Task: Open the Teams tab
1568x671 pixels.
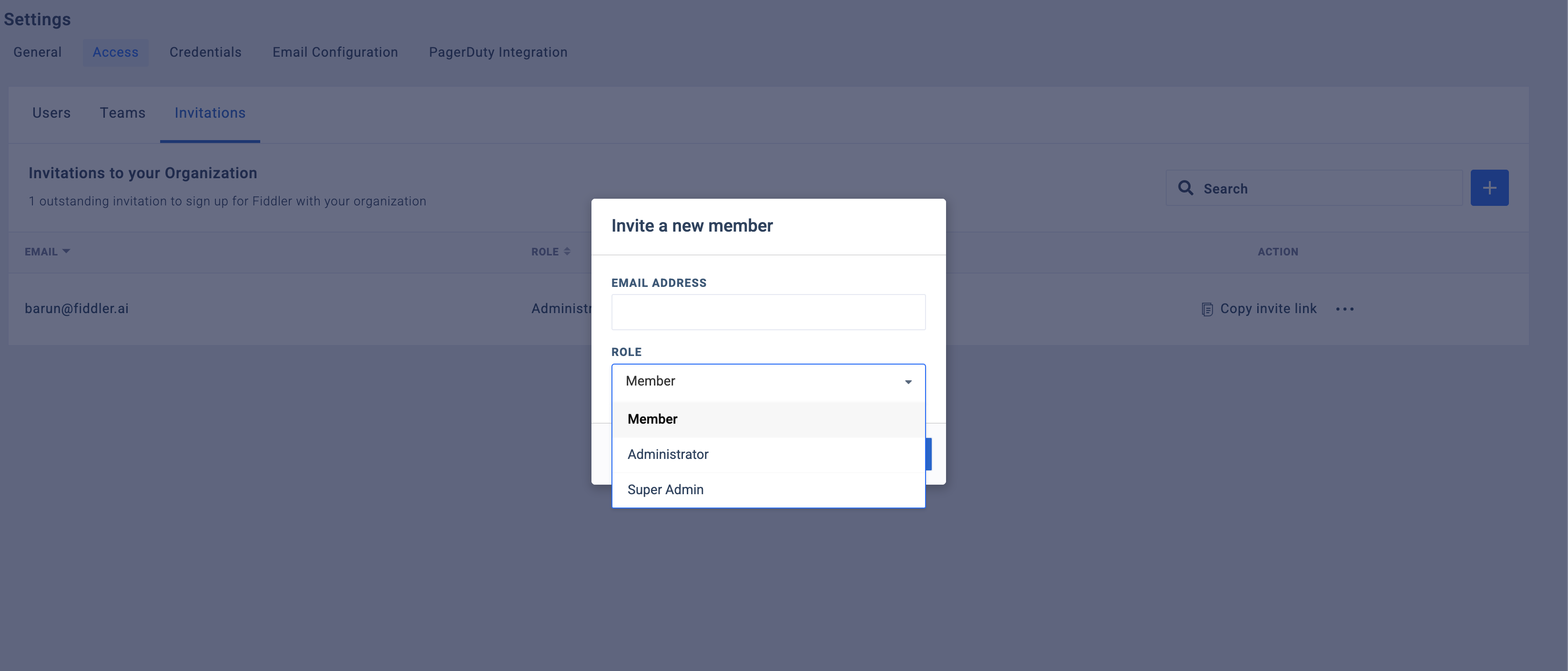Action: tap(122, 112)
